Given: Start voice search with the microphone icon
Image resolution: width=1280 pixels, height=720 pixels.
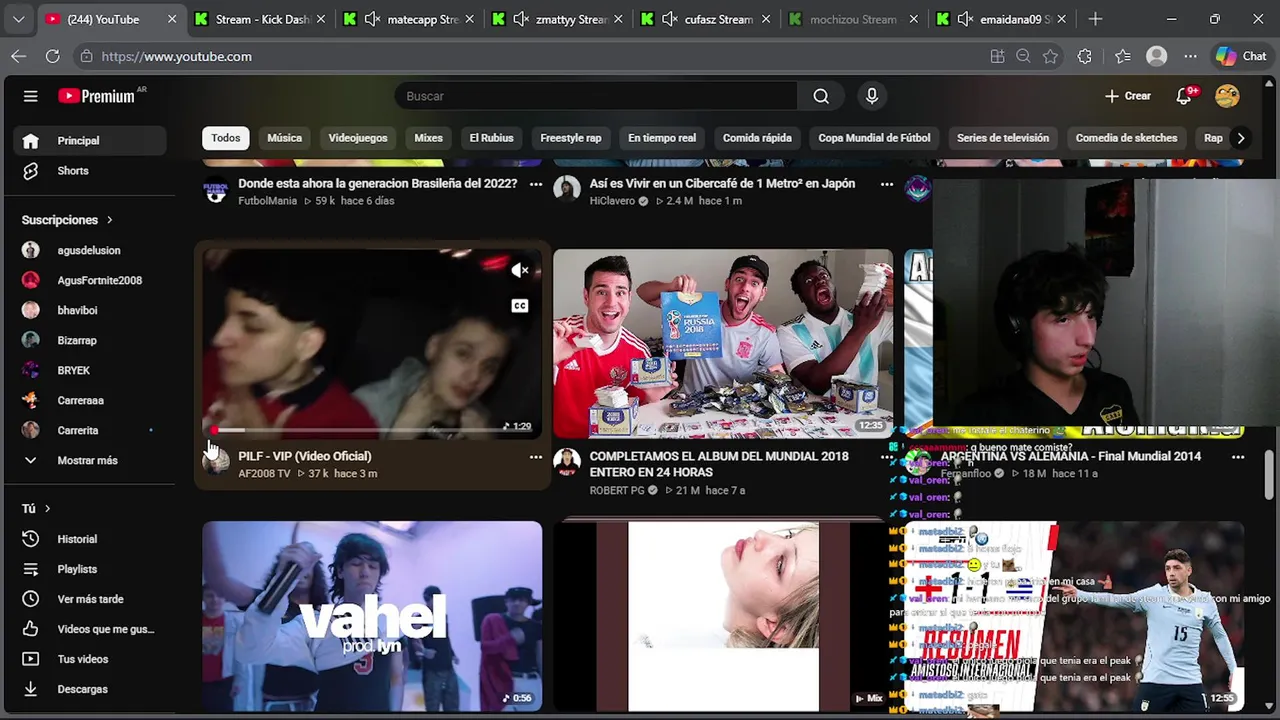Looking at the screenshot, I should pos(872,96).
